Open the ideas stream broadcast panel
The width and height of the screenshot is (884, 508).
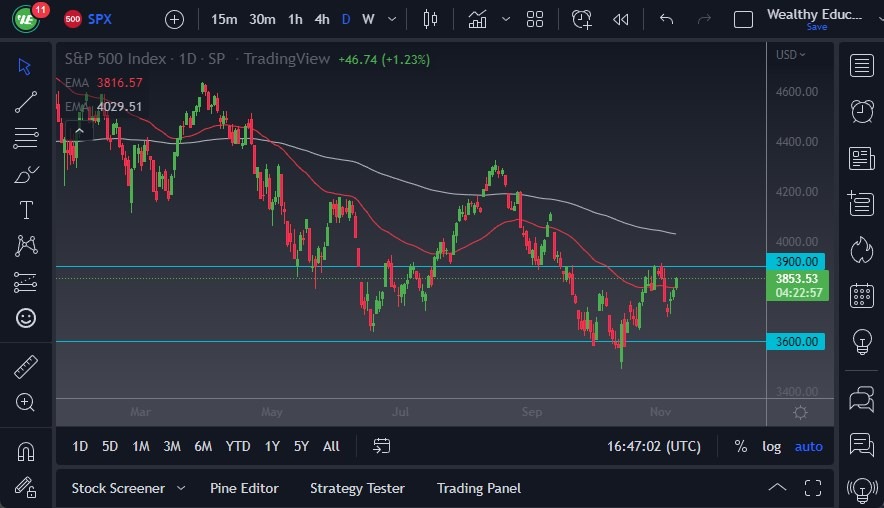pyautogui.click(x=861, y=490)
